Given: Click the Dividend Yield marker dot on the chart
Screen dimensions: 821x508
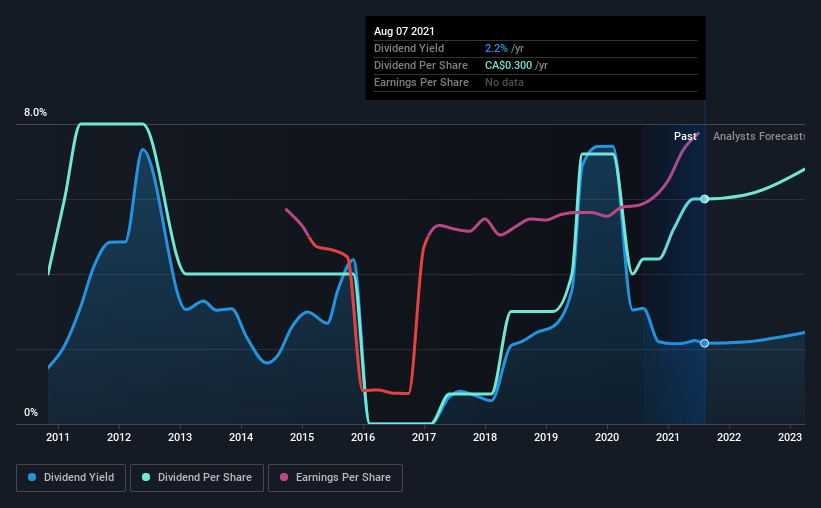Looking at the screenshot, I should tap(705, 343).
